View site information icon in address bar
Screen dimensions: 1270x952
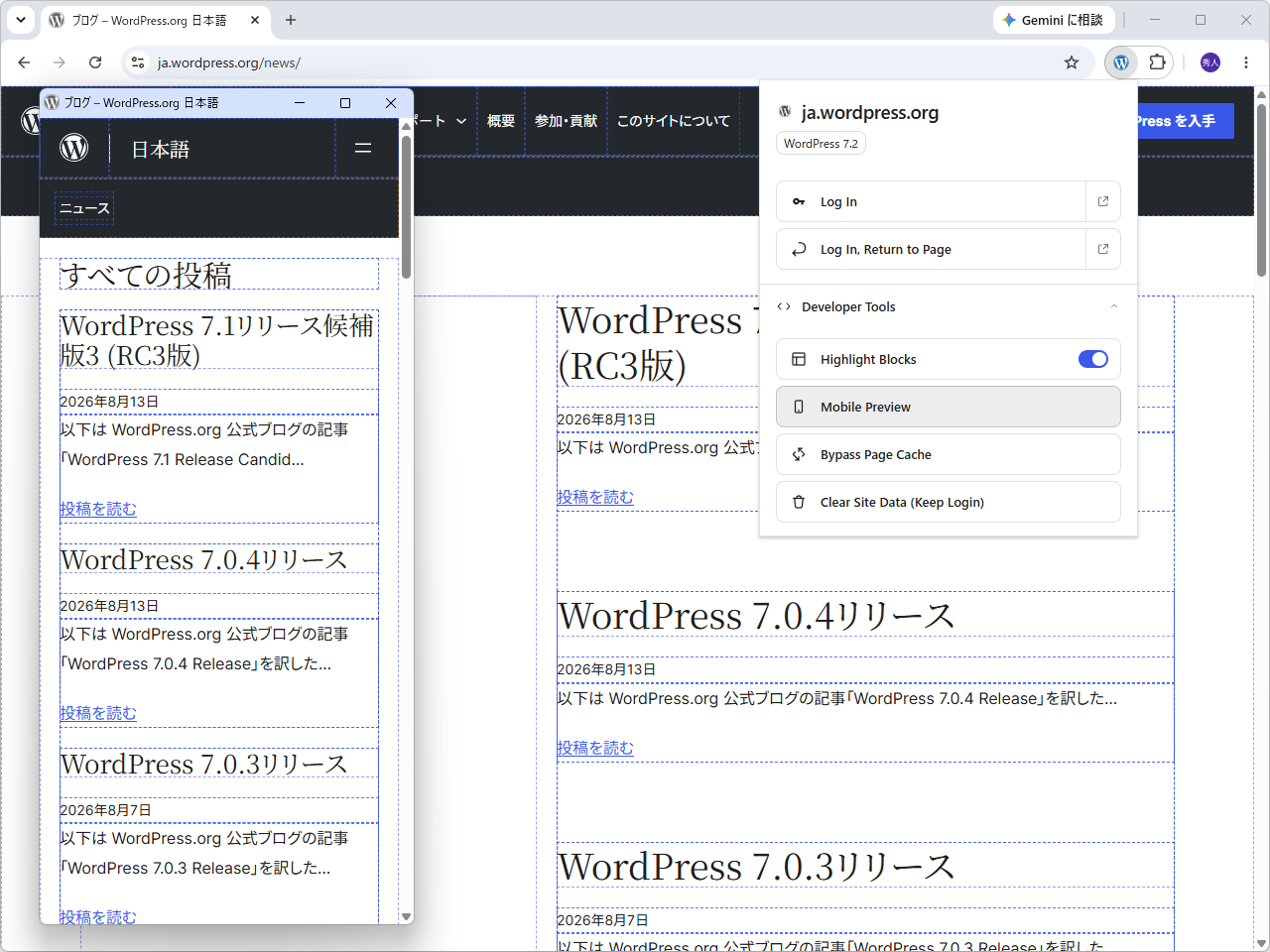pyautogui.click(x=138, y=62)
